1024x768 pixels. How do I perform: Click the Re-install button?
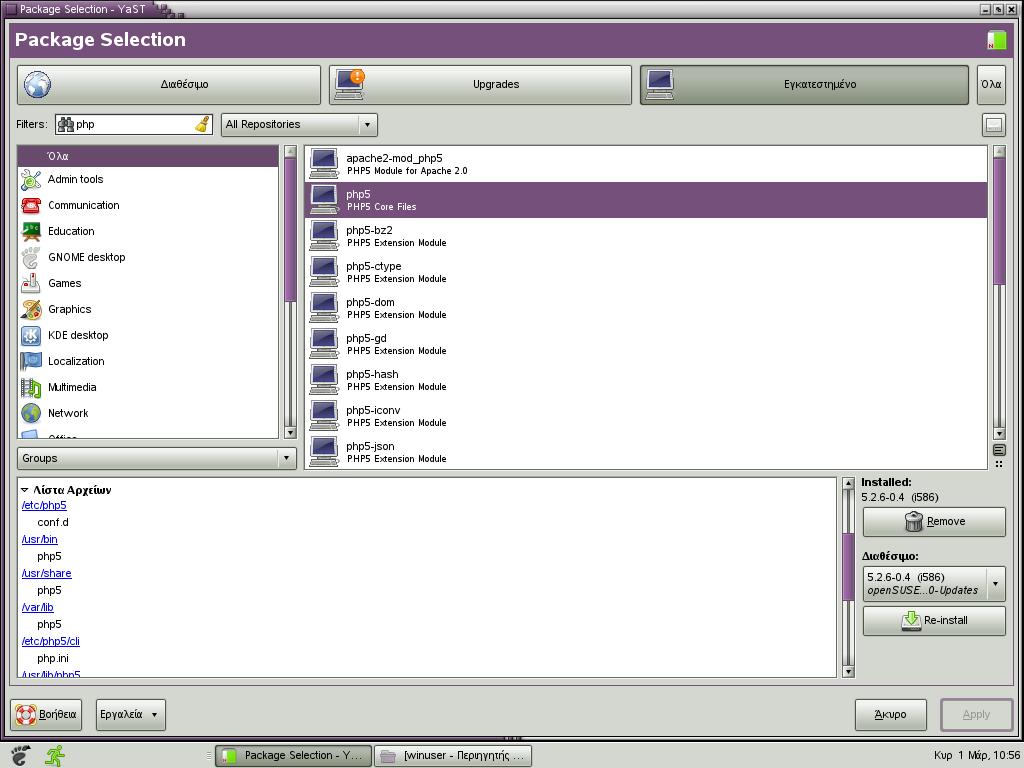tap(934, 620)
